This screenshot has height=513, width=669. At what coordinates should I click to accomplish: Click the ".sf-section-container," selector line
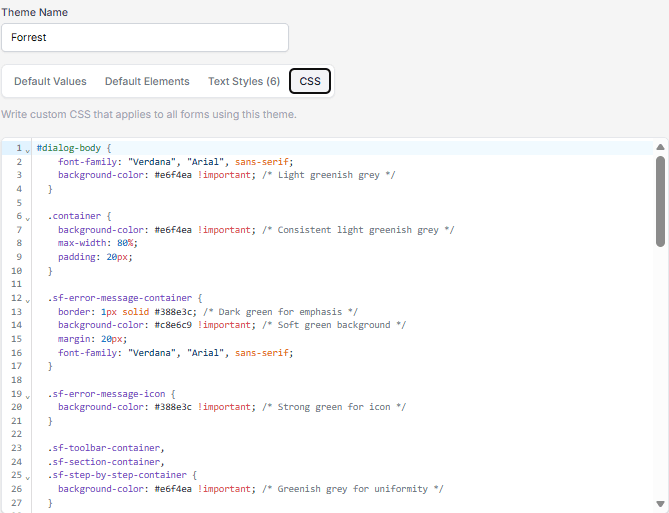106,461
